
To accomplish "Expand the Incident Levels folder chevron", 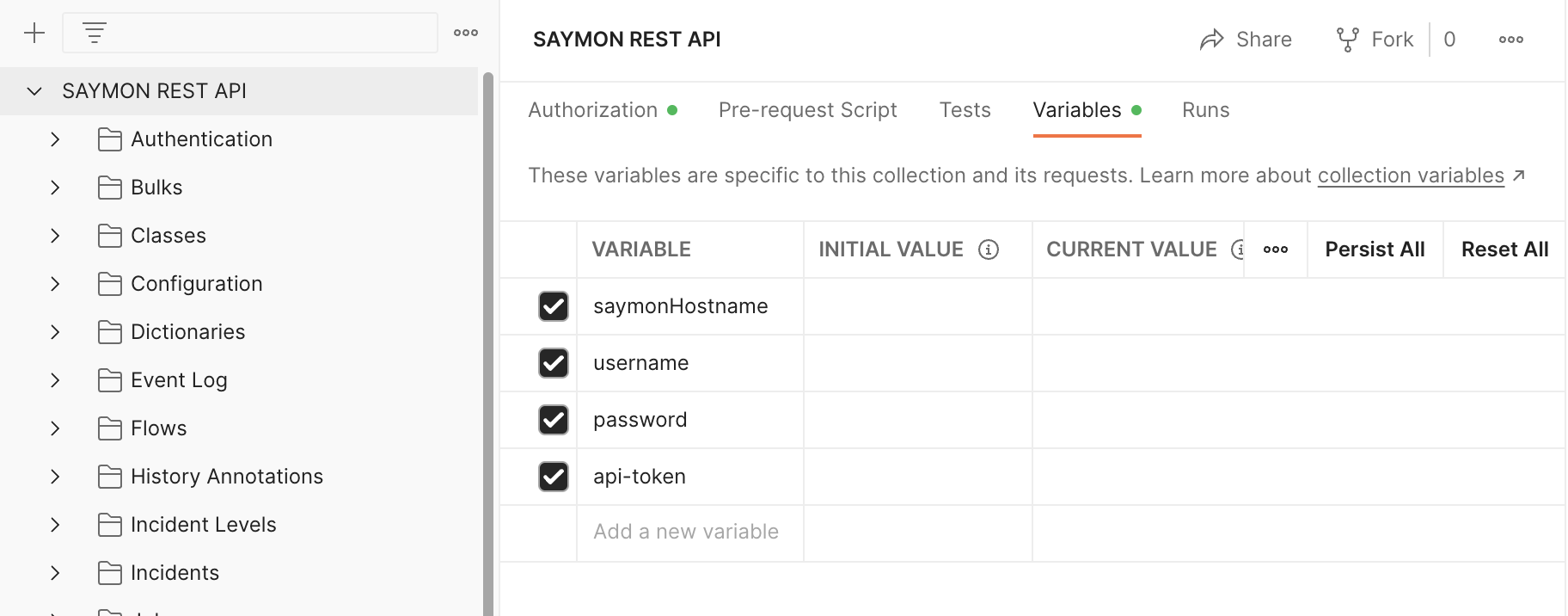I will pos(55,525).
